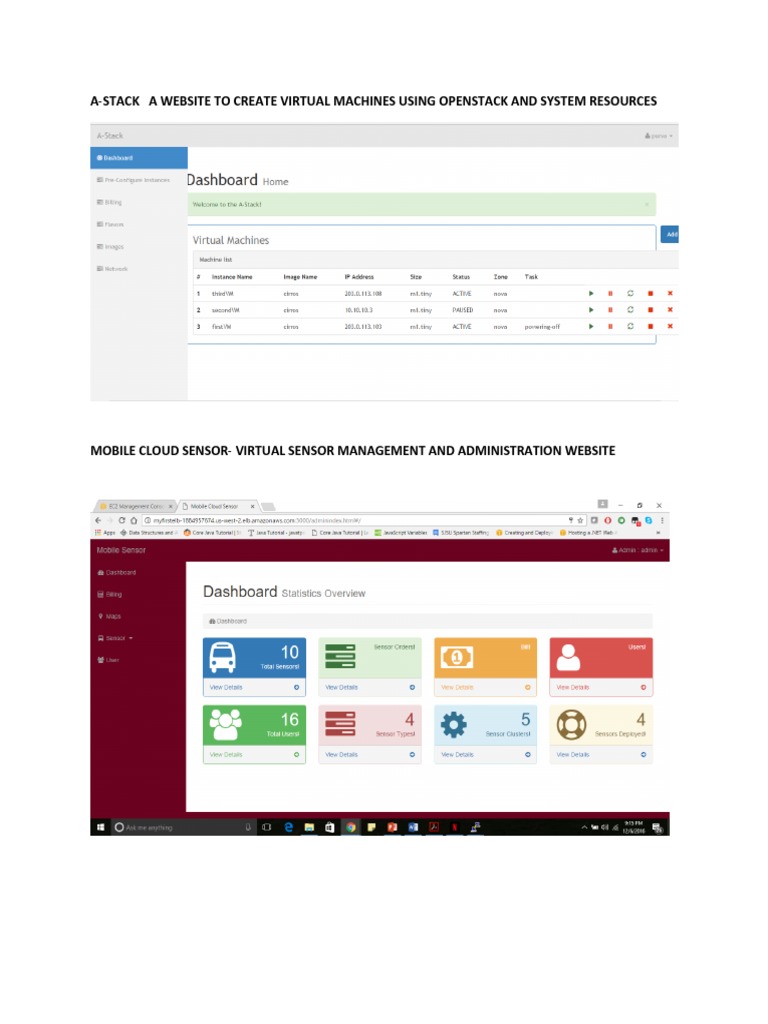Open Maps in Mobile Sensor sidebar
The height and width of the screenshot is (1024, 768).
click(x=110, y=616)
